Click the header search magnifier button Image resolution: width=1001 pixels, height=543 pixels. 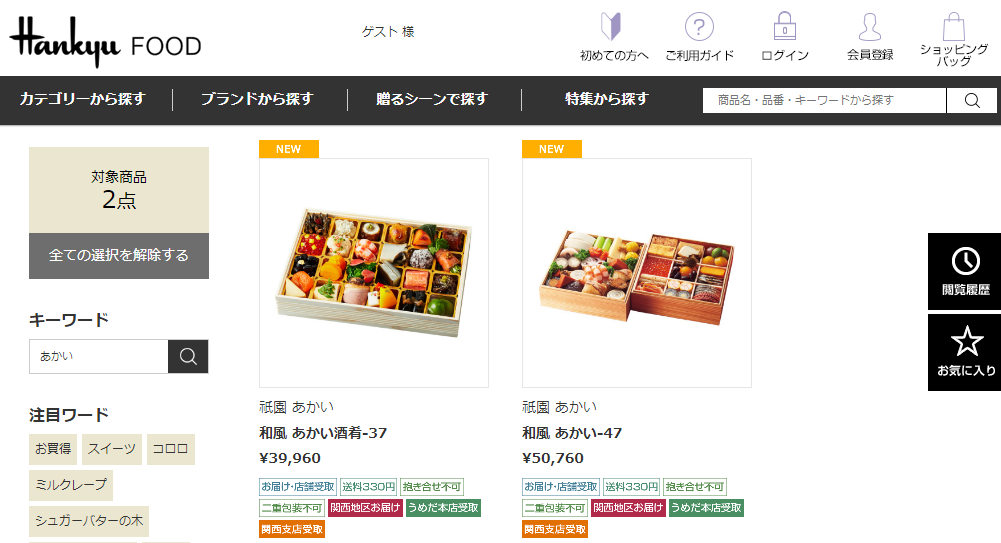coord(972,100)
